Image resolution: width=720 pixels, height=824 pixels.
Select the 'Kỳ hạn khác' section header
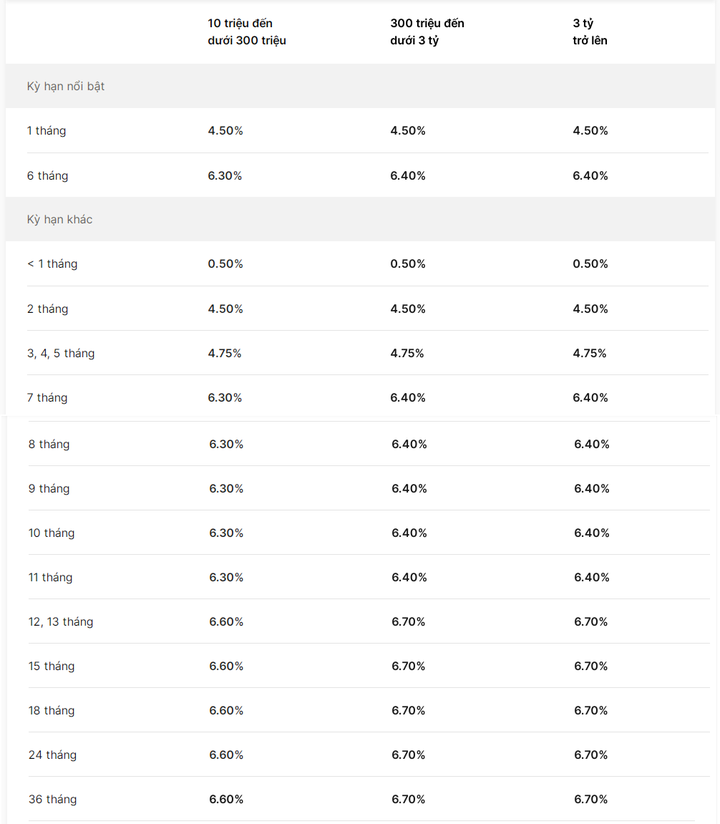(59, 220)
